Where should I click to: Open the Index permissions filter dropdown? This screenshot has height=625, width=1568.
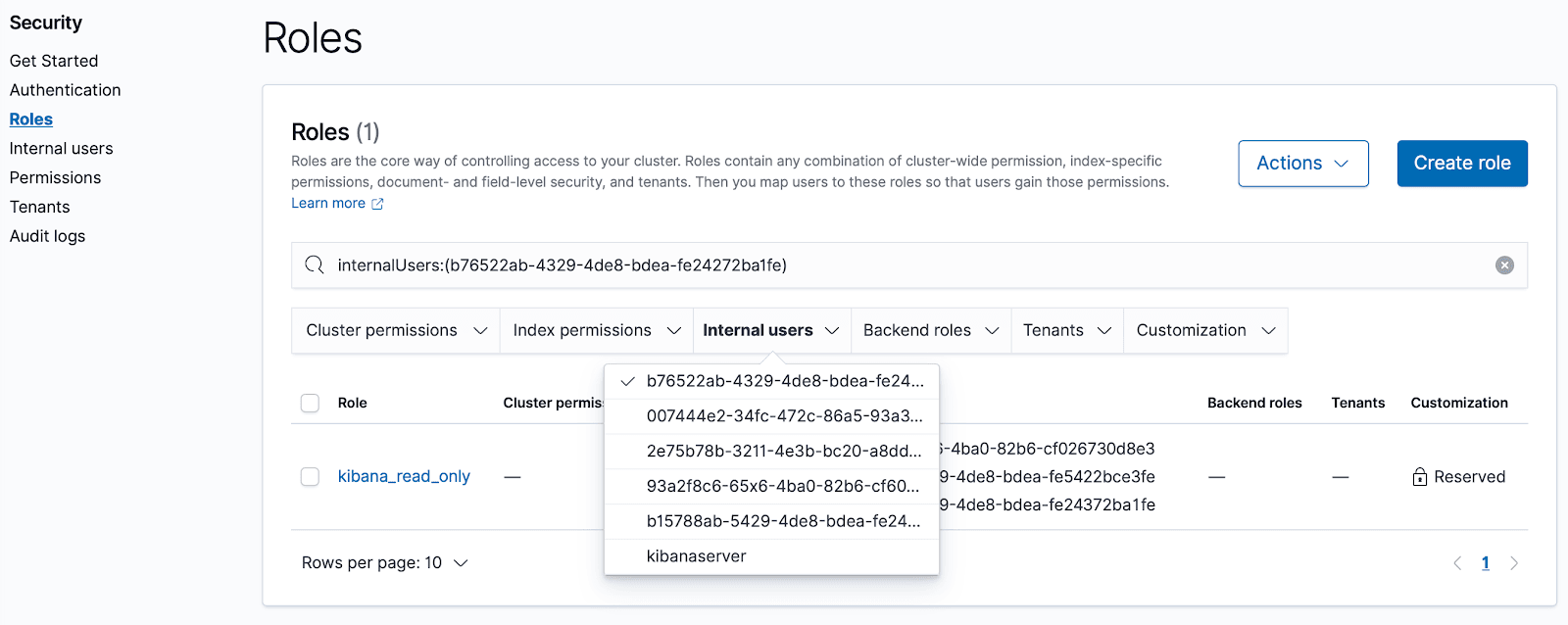click(x=596, y=330)
